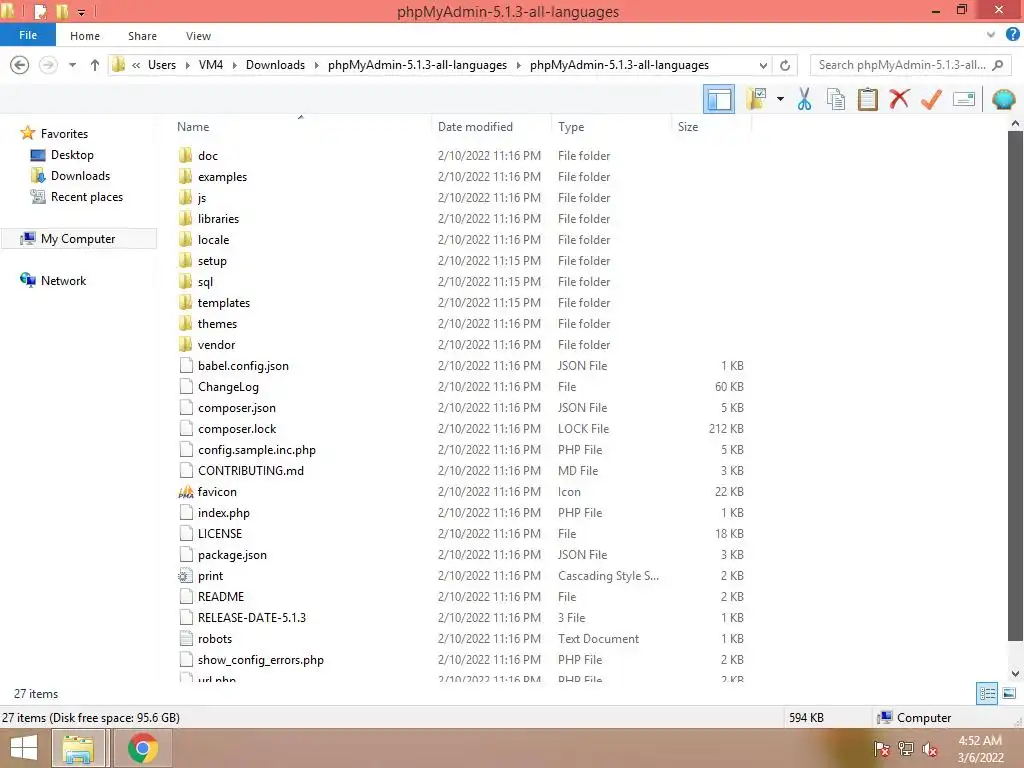Open the View ribbon tab
The height and width of the screenshot is (768, 1024).
coord(198,36)
